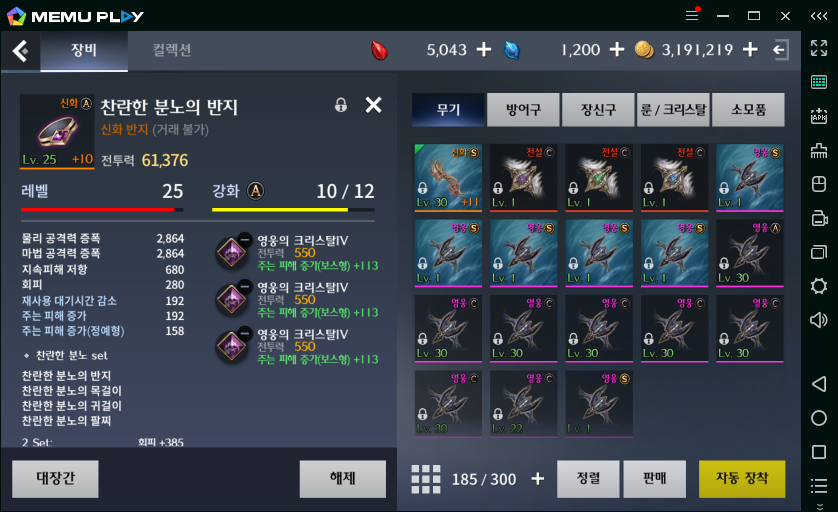The width and height of the screenshot is (838, 512).
Task: Remove the third 영웅의 크리스탈IV
Action: pos(244,333)
